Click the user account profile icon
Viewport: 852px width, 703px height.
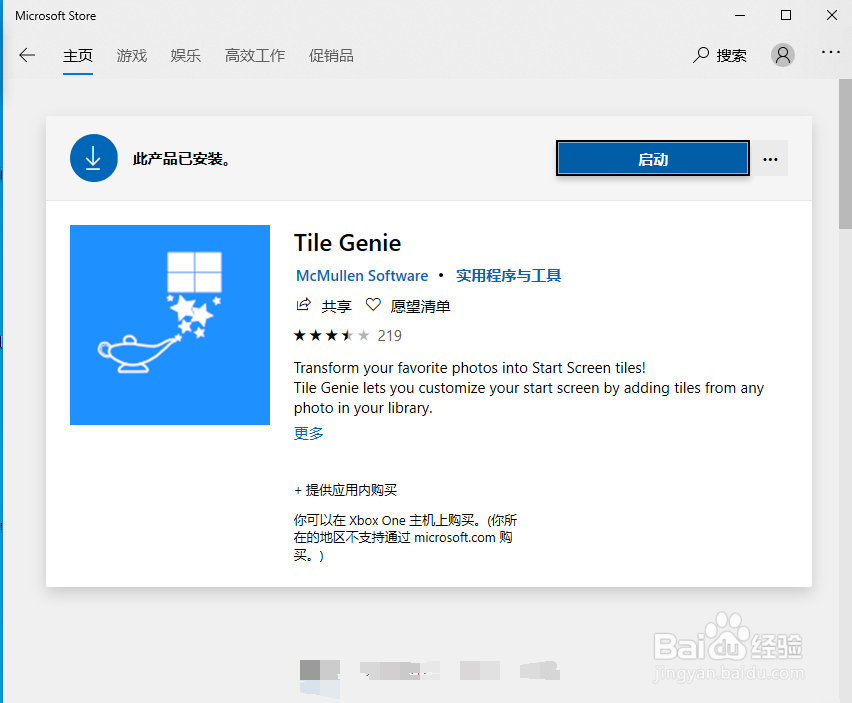[783, 55]
